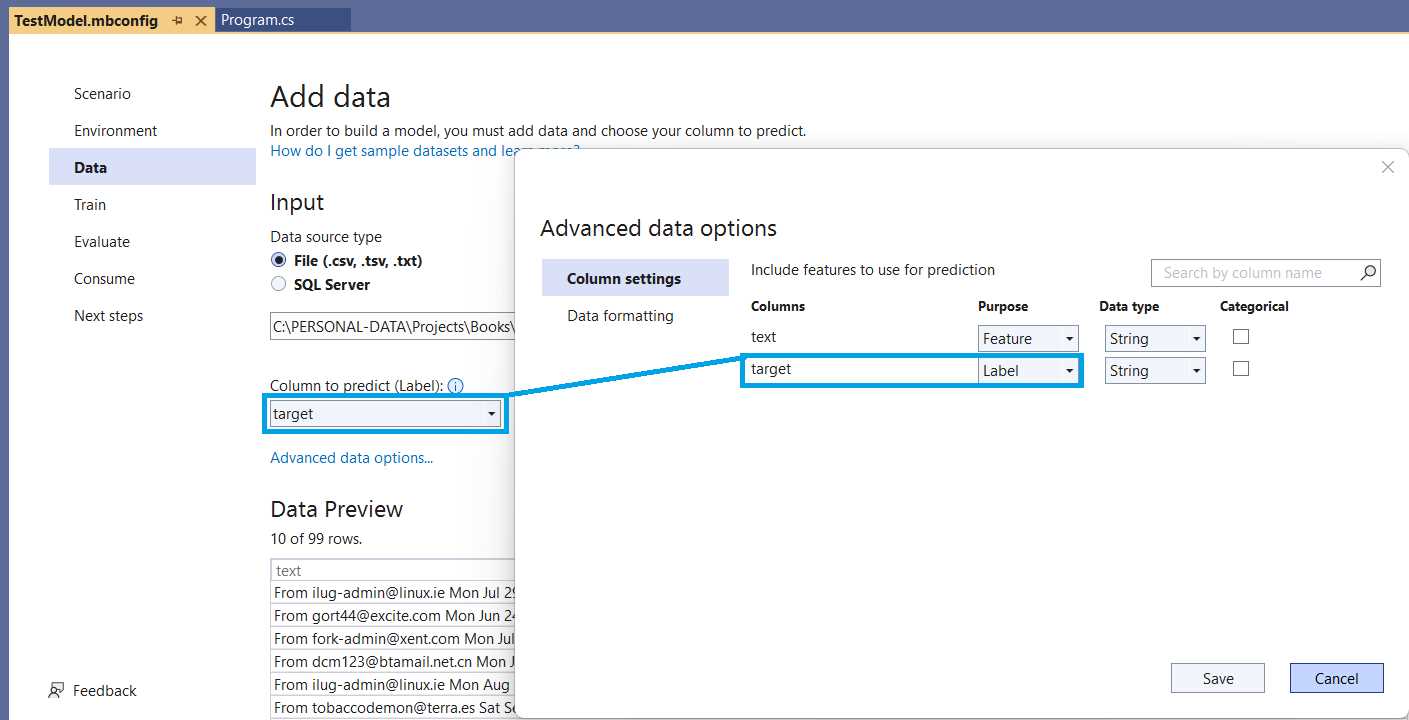Close the Advanced data options dialog with the X
The image size is (1409, 720).
tap(1387, 166)
